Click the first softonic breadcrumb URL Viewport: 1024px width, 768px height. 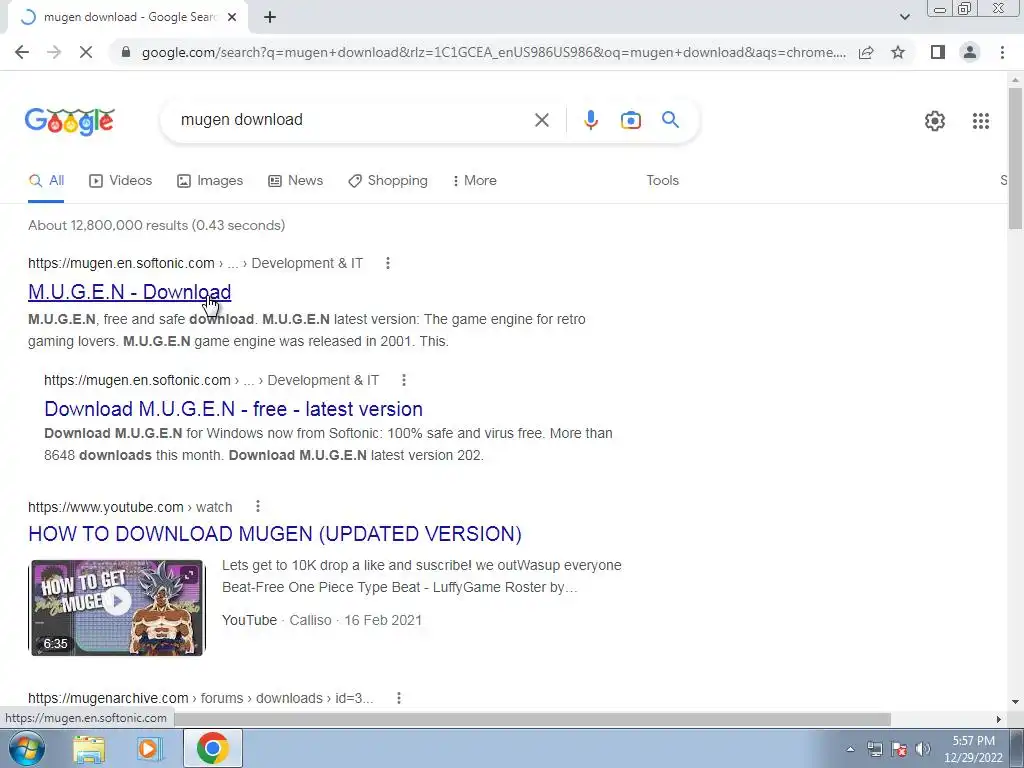coord(195,263)
